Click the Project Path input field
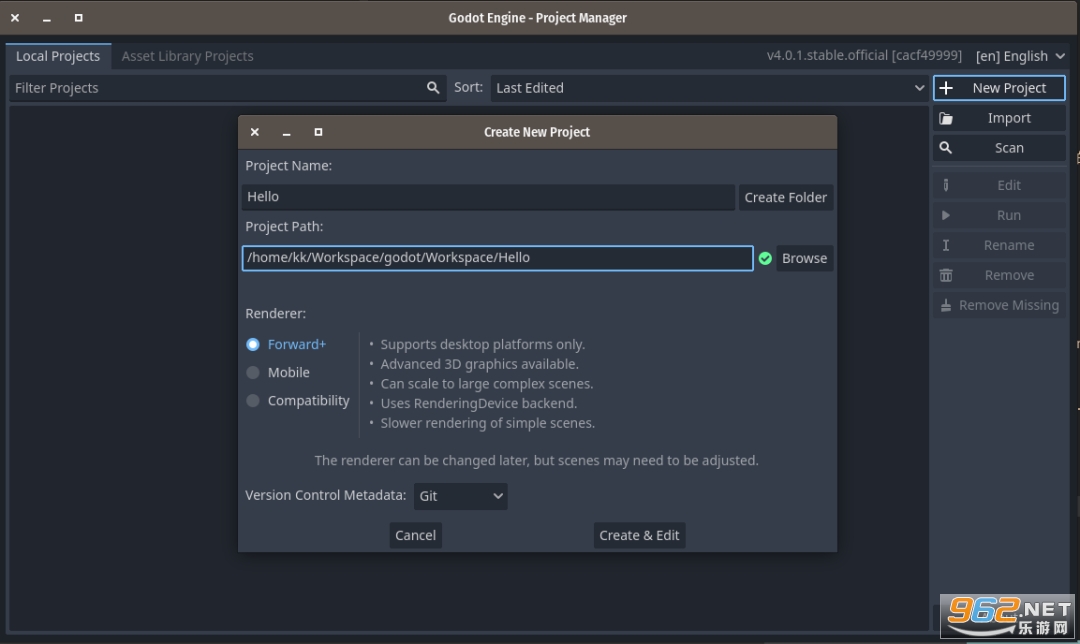Screen dimensions: 1080x644 [497, 258]
